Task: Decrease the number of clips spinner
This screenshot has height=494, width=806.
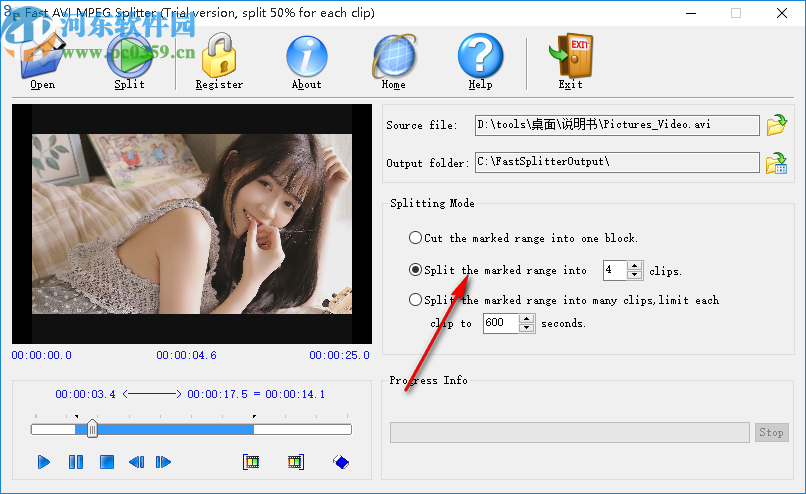Action: 635,275
